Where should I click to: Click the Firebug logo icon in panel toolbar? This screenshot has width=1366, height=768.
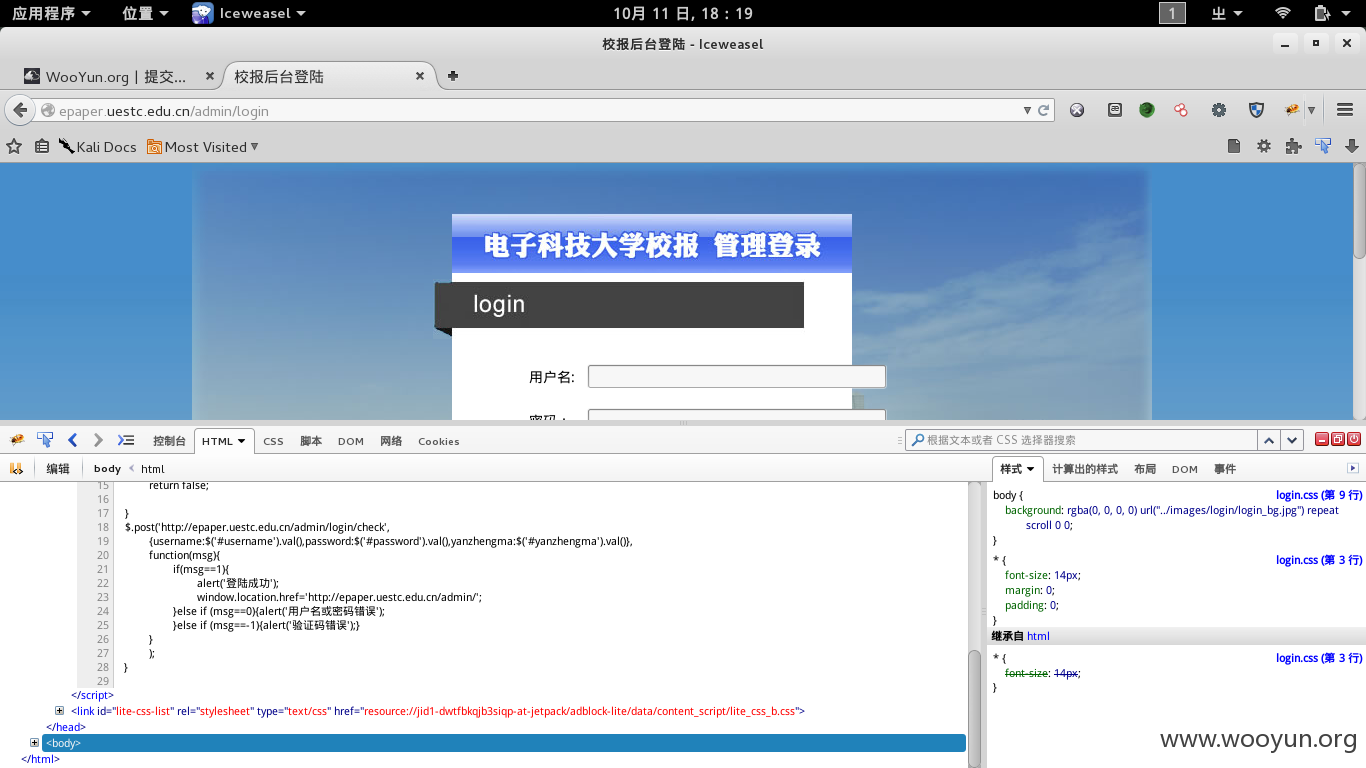click(16, 440)
